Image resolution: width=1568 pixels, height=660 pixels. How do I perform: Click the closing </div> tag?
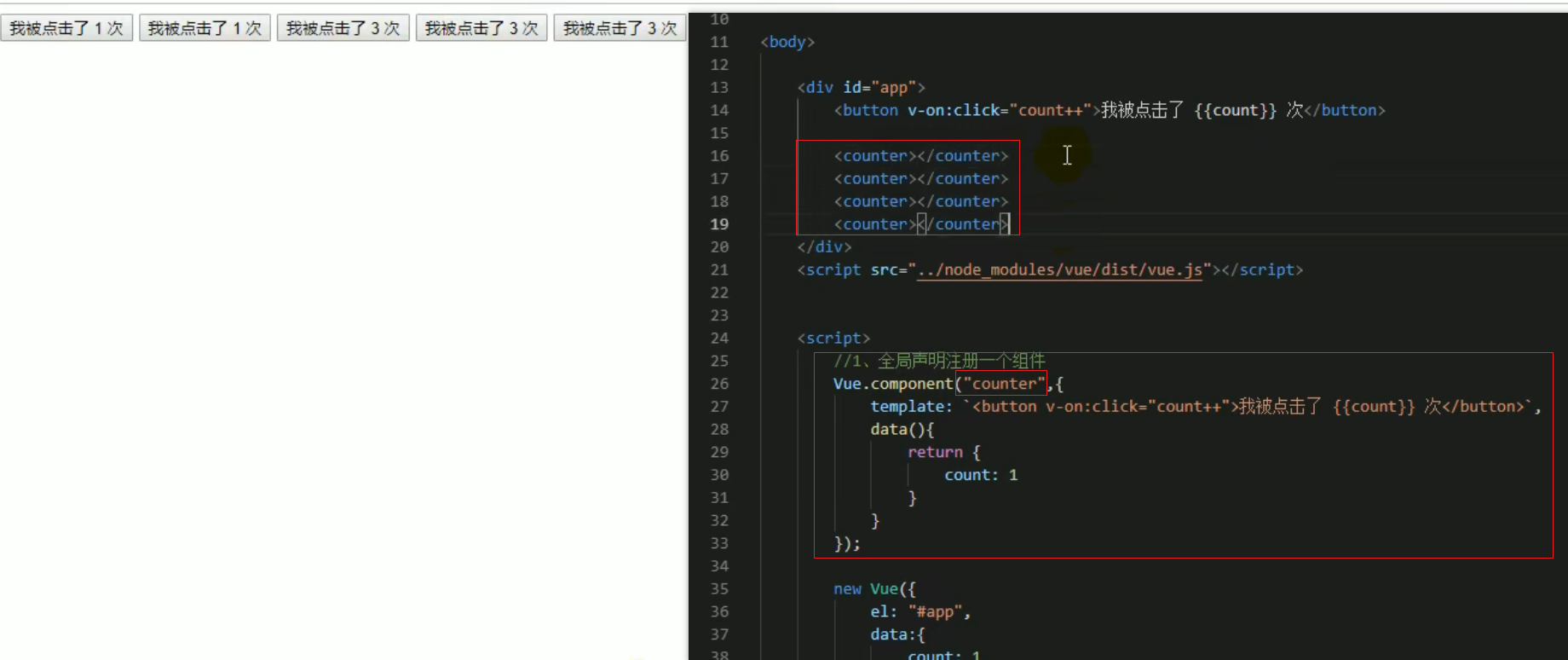click(824, 247)
